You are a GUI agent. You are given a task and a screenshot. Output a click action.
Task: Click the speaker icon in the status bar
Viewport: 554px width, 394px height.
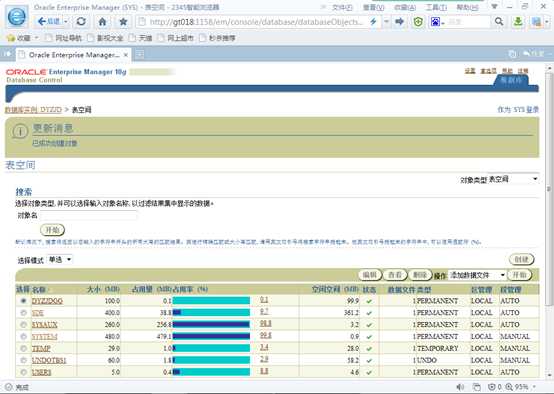[460, 387]
